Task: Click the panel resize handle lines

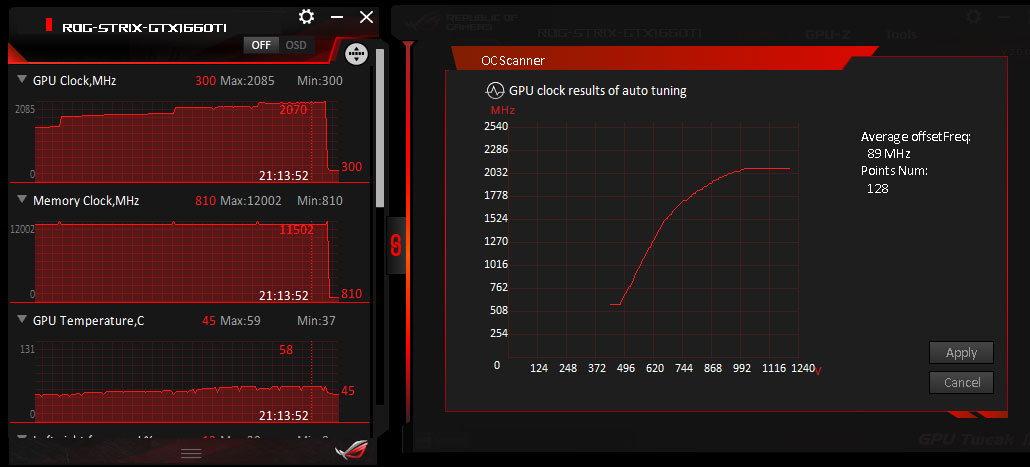Action: pos(191,453)
